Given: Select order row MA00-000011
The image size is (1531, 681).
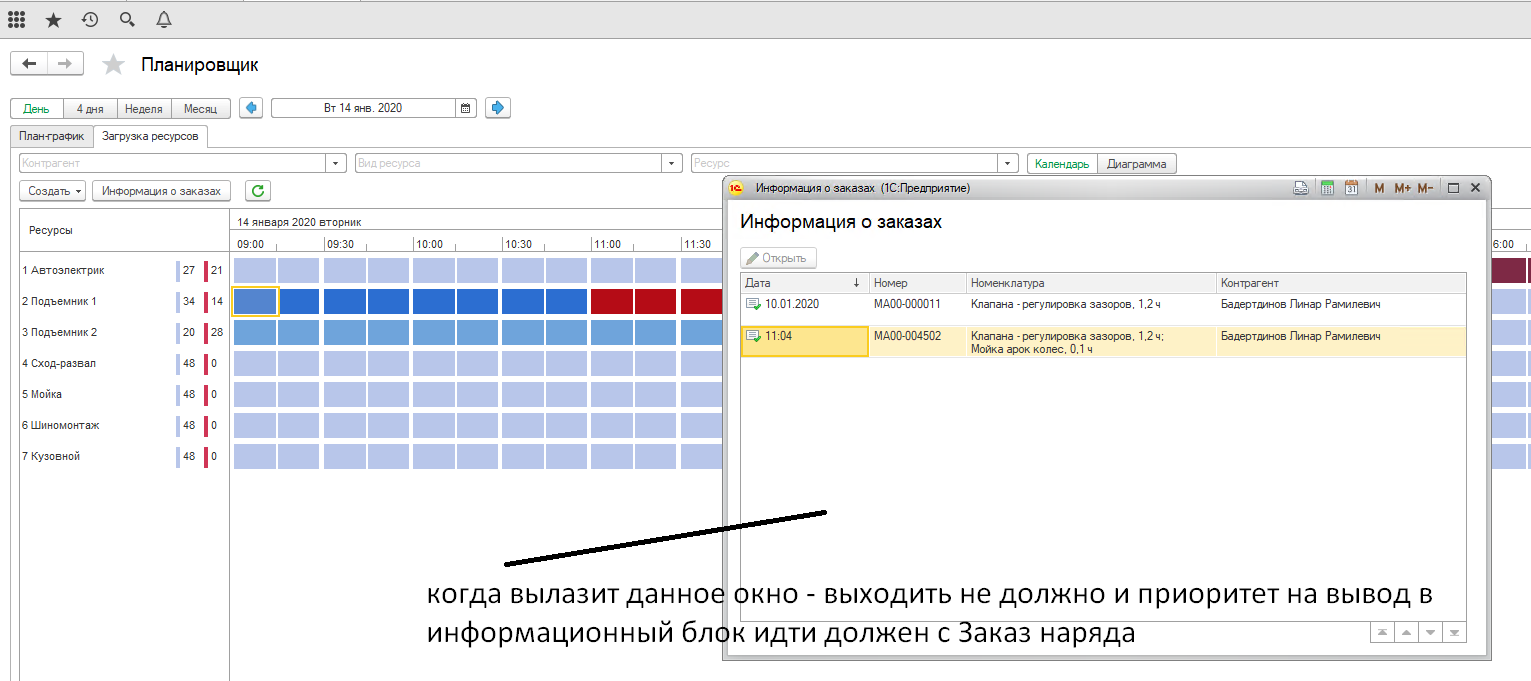Looking at the screenshot, I should click(906, 304).
